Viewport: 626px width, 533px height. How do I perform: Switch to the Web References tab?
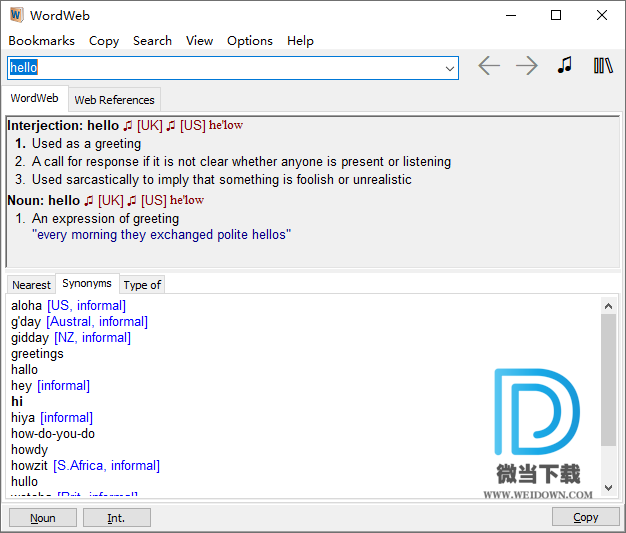[x=115, y=100]
